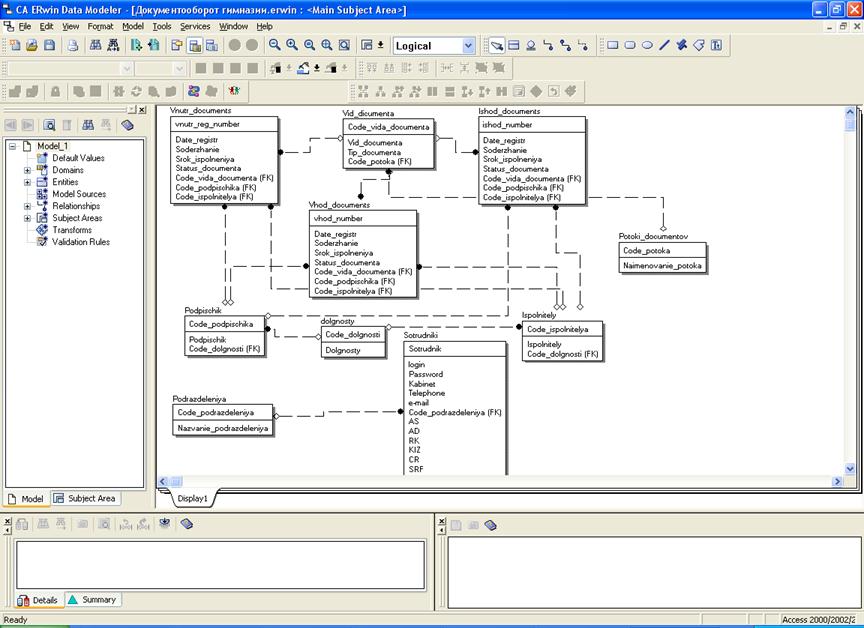The height and width of the screenshot is (628, 864).
Task: Switch to the Model explorer tab
Action: click(26, 499)
